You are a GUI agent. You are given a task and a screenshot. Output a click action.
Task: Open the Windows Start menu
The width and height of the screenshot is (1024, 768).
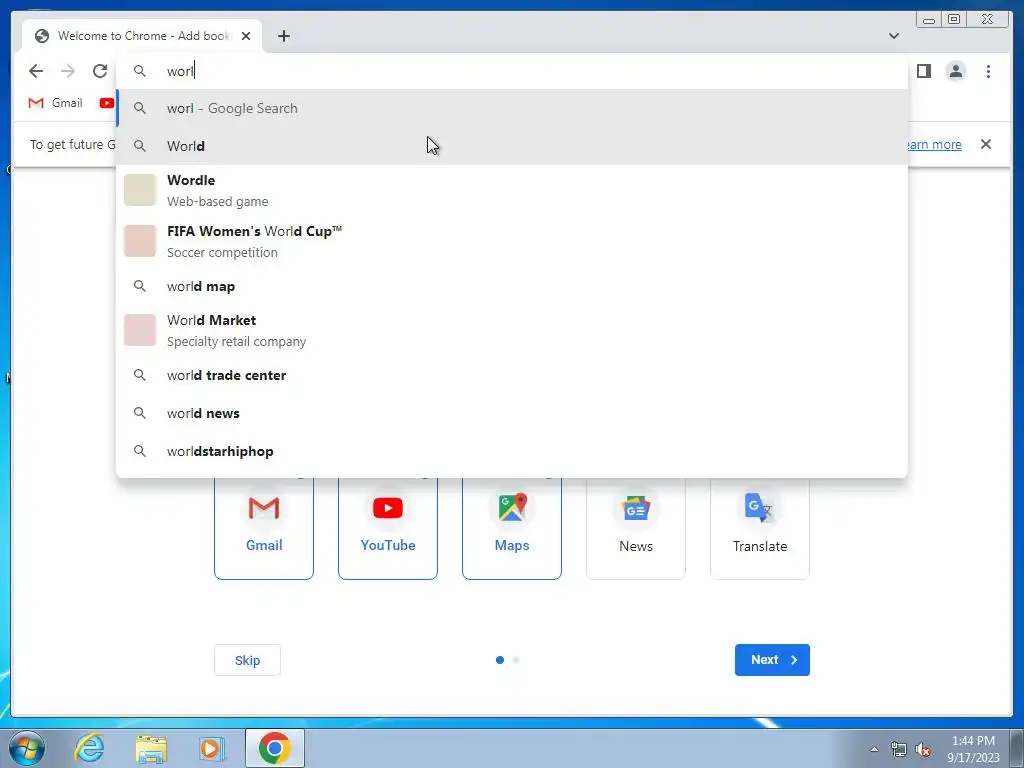pos(26,748)
